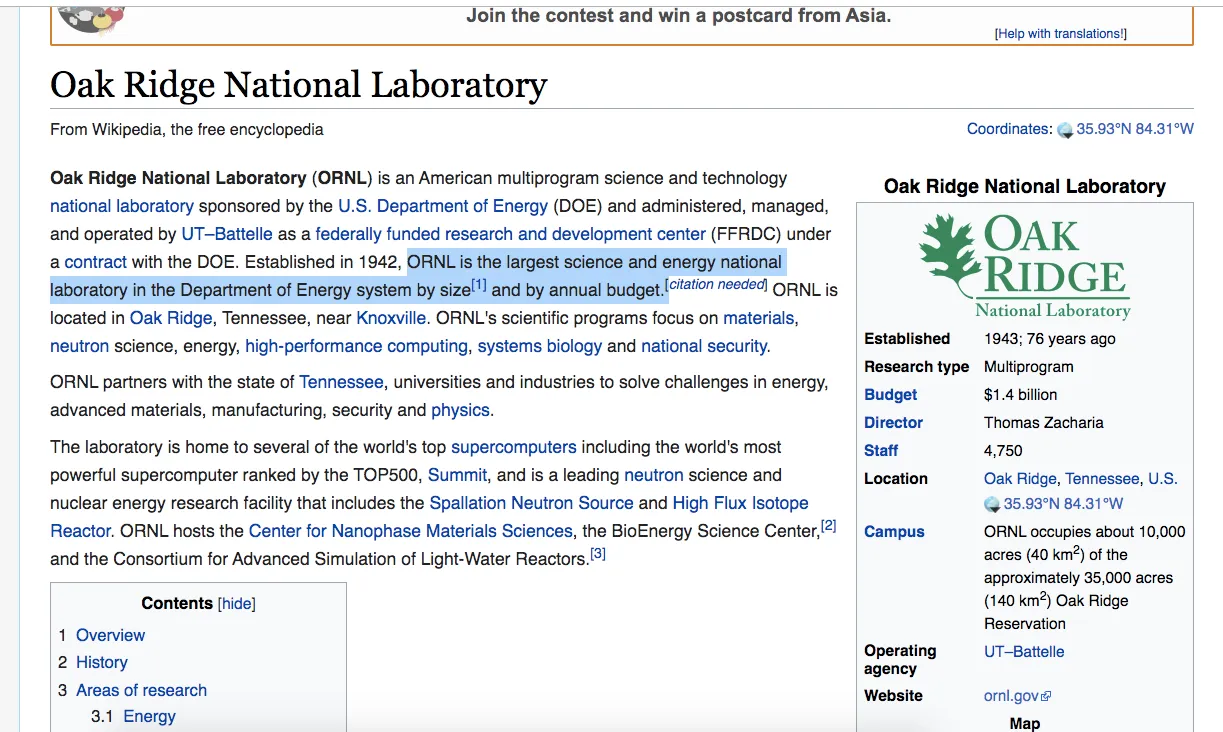Image resolution: width=1223 pixels, height=732 pixels.
Task: Click the globe icon beside top coordinates
Action: [1065, 130]
